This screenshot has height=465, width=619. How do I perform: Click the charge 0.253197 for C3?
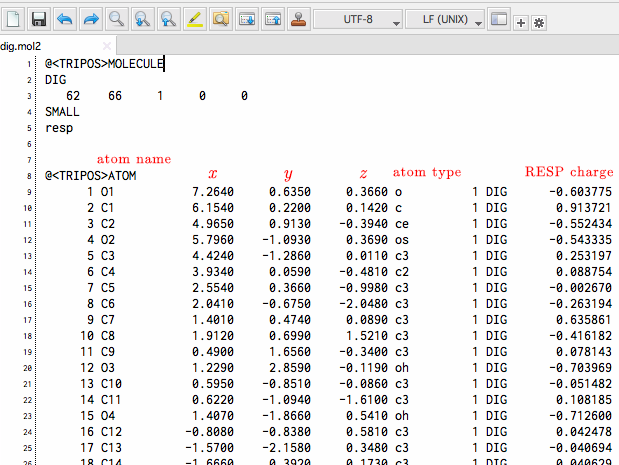pos(584,256)
